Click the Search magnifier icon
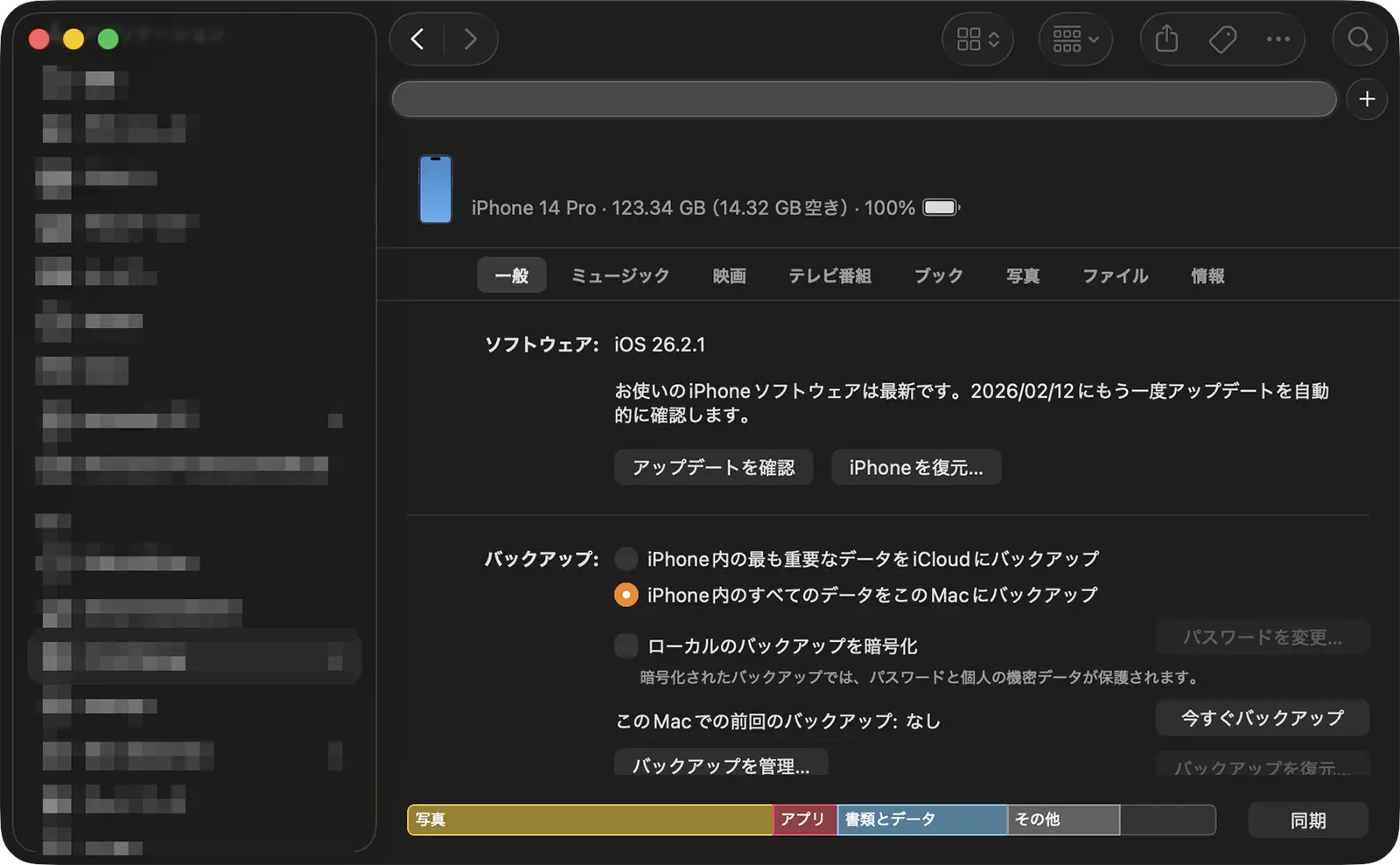This screenshot has height=865, width=1400. click(1358, 39)
